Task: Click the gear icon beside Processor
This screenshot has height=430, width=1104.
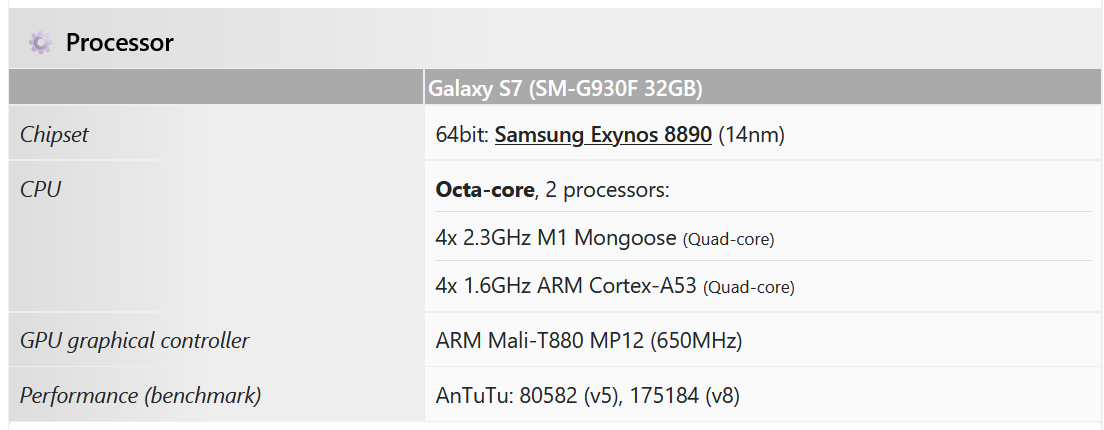Action: point(40,43)
